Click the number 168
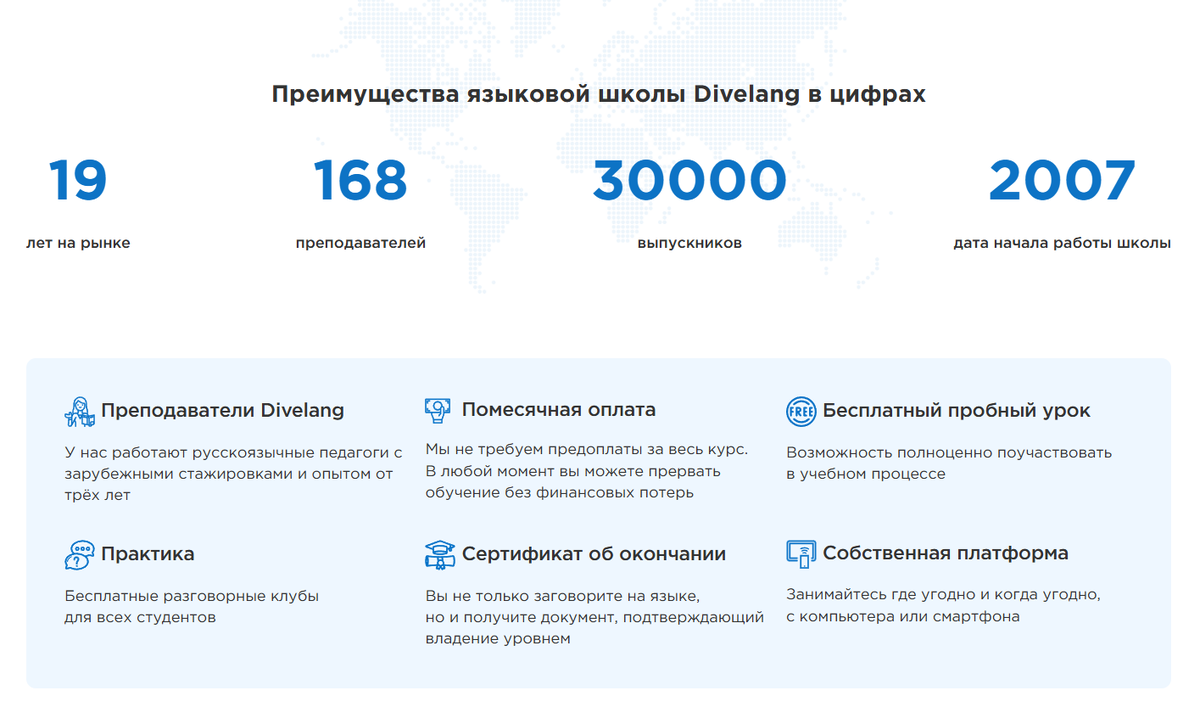This screenshot has height=713, width=1200. 361,181
